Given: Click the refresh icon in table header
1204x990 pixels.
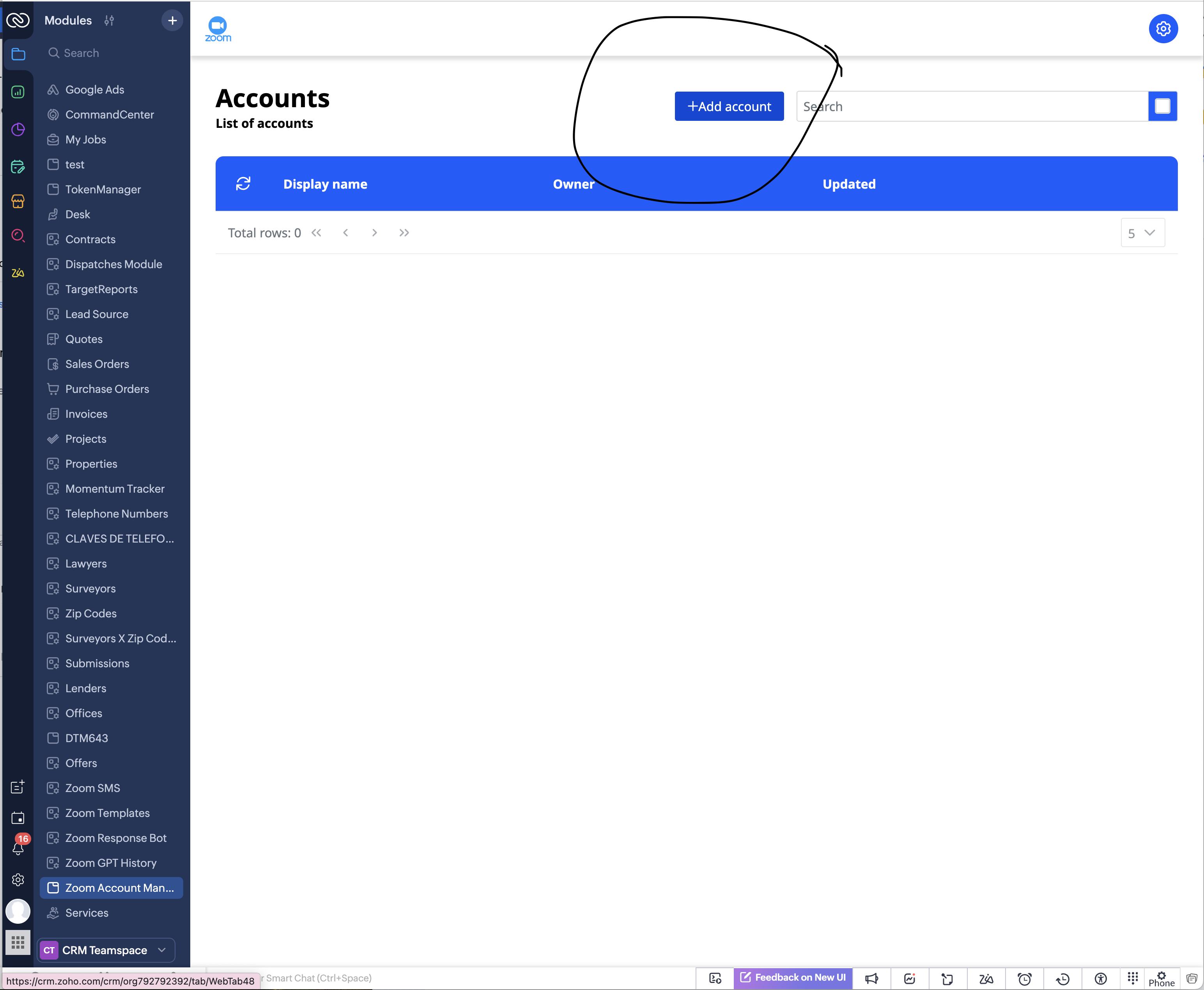Looking at the screenshot, I should click(243, 184).
